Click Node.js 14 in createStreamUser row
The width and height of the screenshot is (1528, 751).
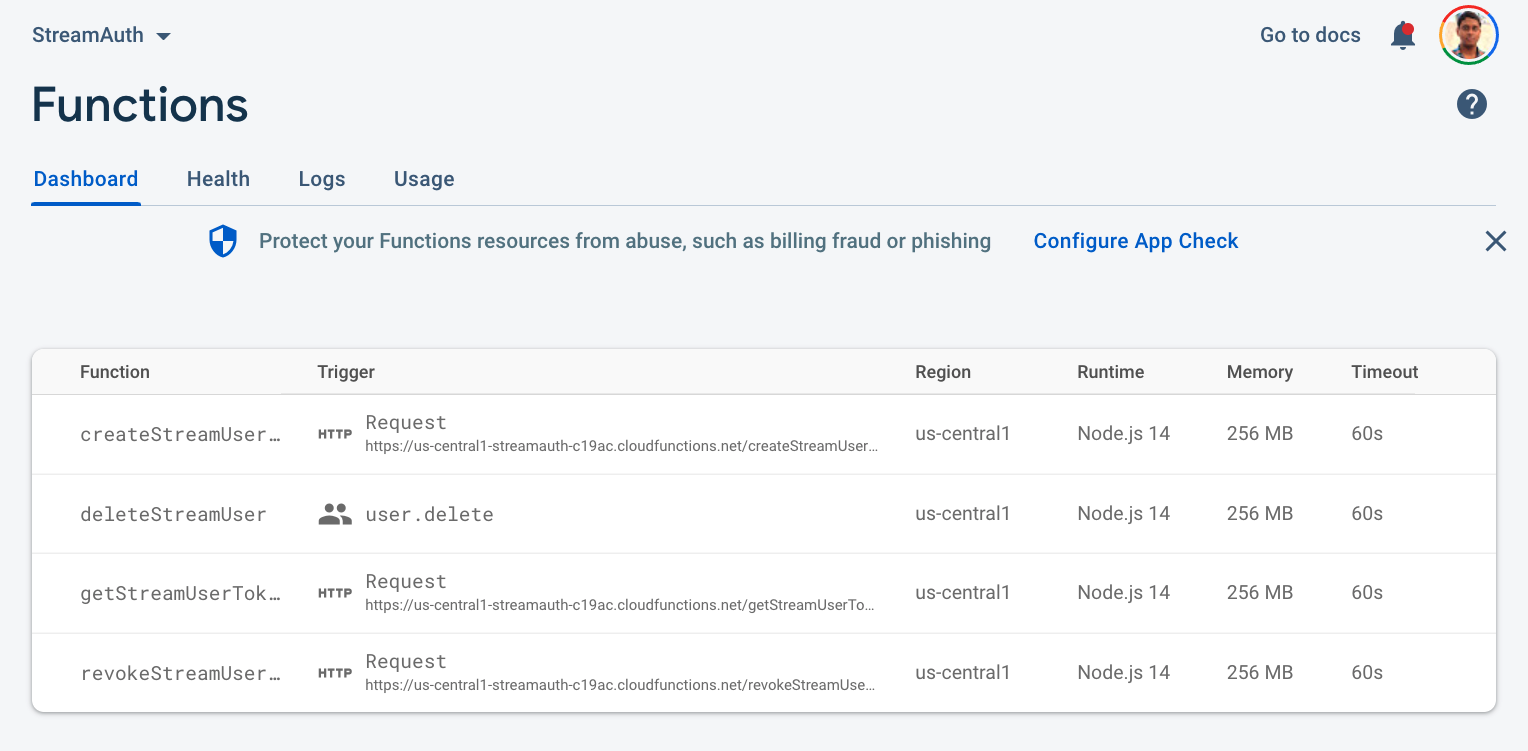tap(1123, 434)
